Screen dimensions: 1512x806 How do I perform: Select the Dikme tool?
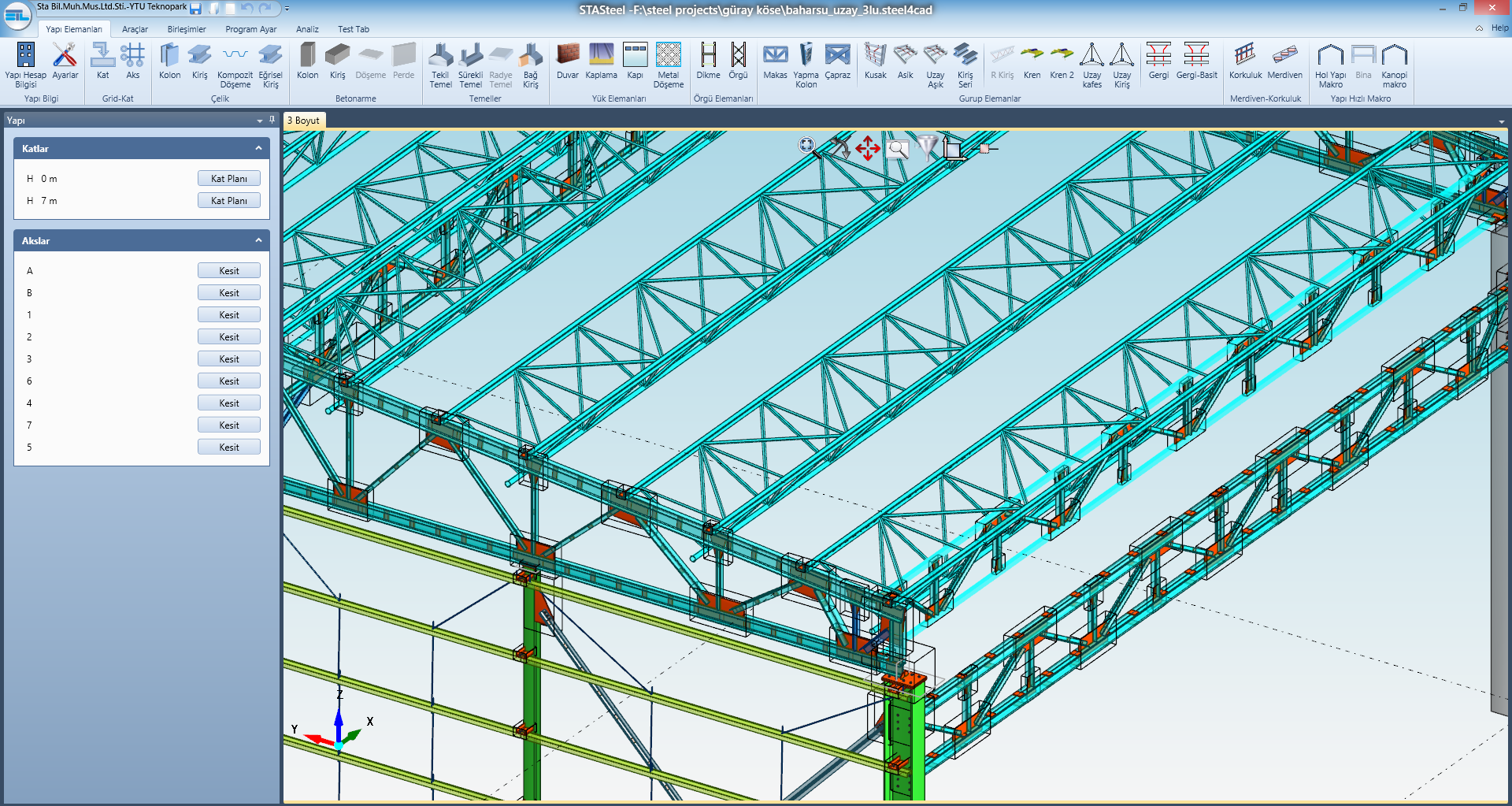(x=708, y=61)
